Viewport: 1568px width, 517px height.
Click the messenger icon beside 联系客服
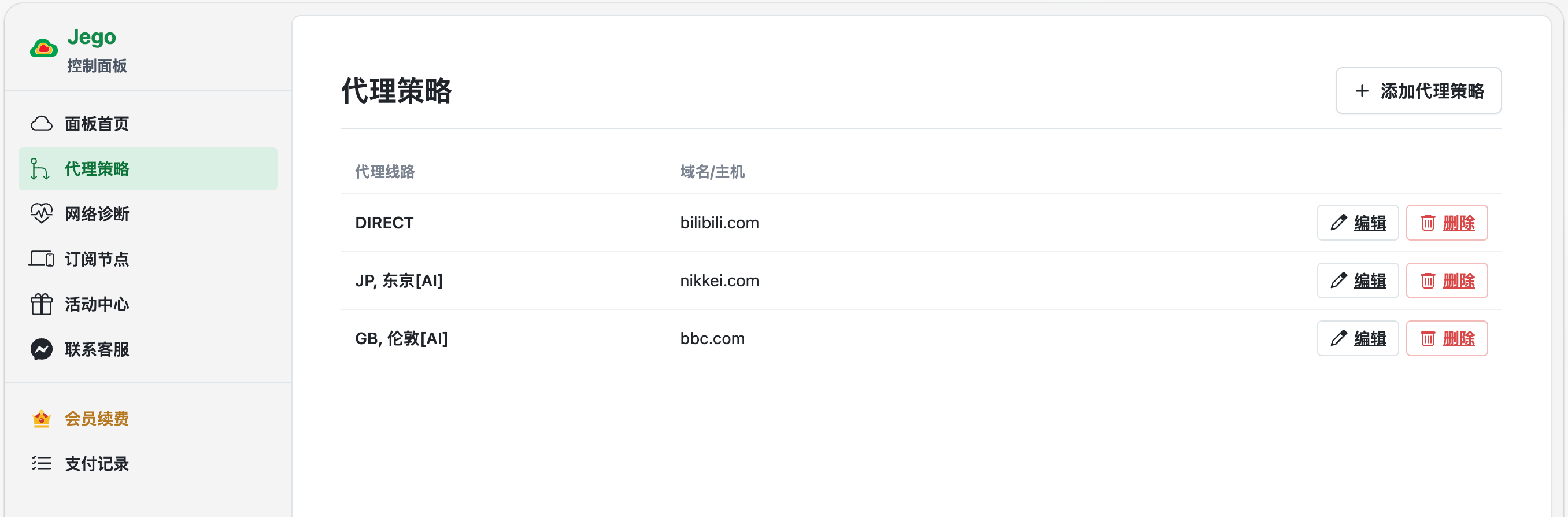pyautogui.click(x=42, y=349)
